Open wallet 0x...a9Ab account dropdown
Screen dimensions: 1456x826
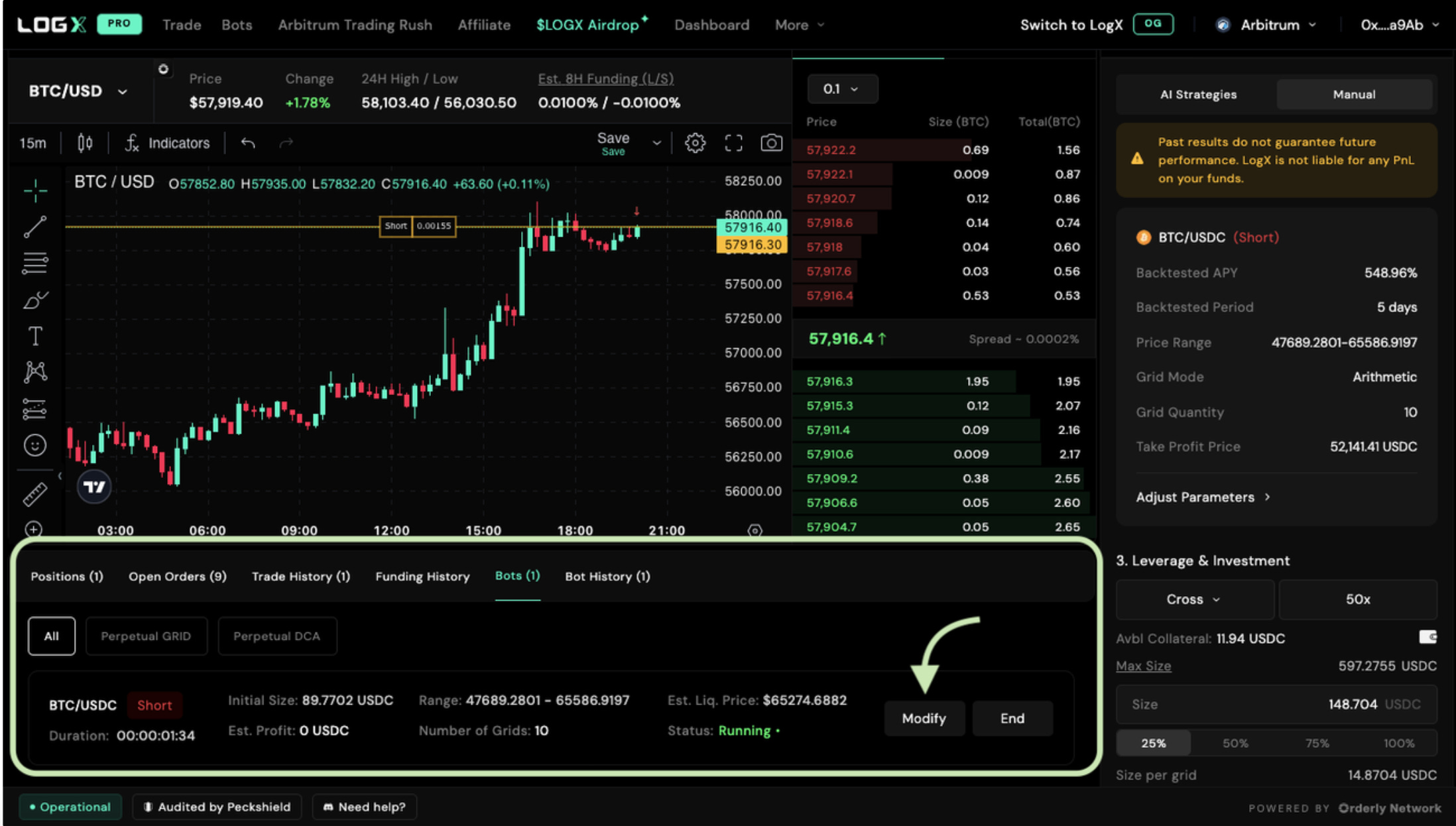1400,25
